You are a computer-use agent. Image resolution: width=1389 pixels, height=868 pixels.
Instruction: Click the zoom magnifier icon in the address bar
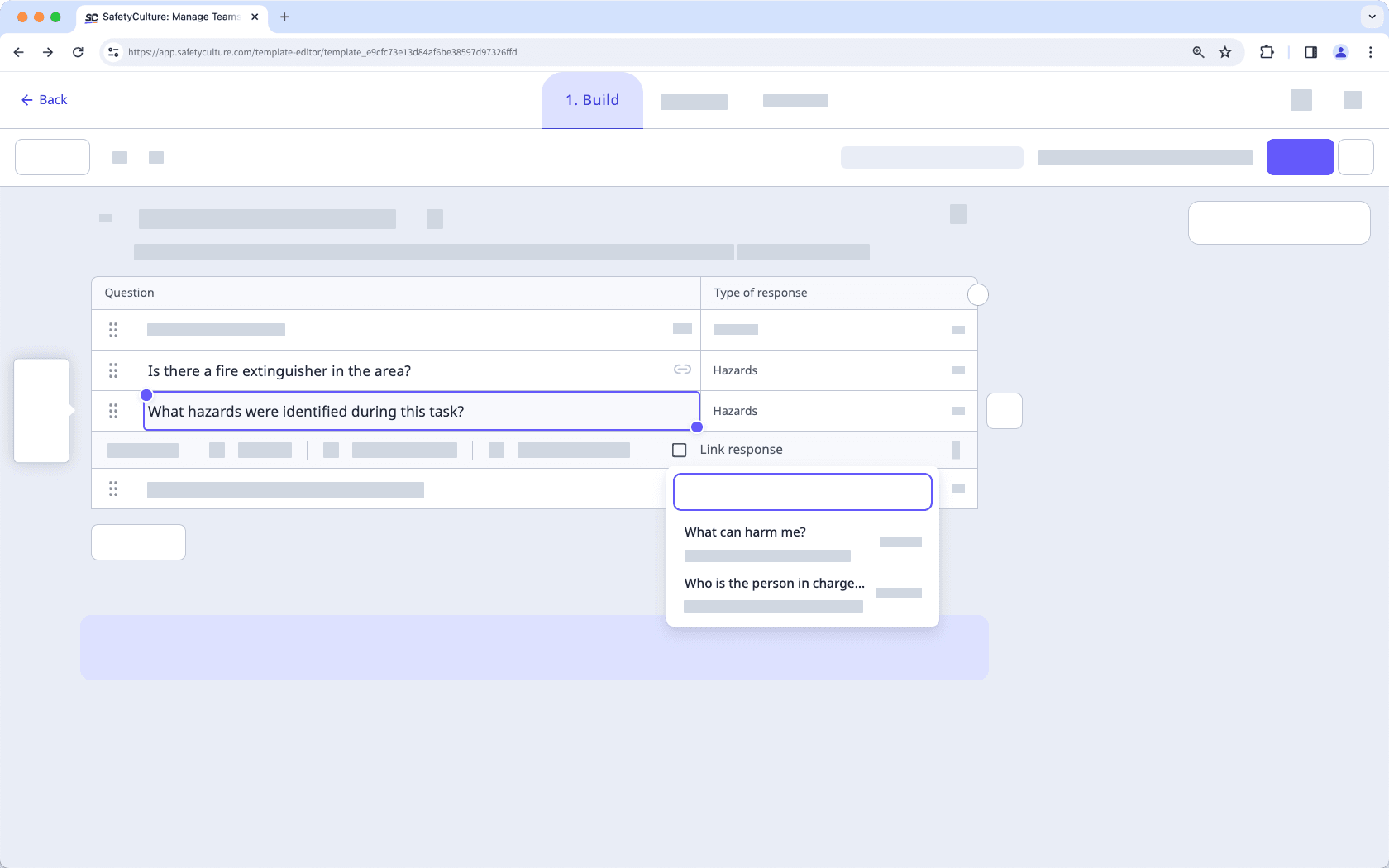pos(1197,52)
